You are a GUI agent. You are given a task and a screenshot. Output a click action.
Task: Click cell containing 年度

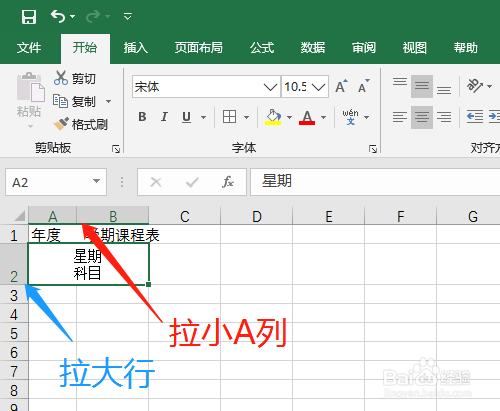pyautogui.click(x=52, y=235)
